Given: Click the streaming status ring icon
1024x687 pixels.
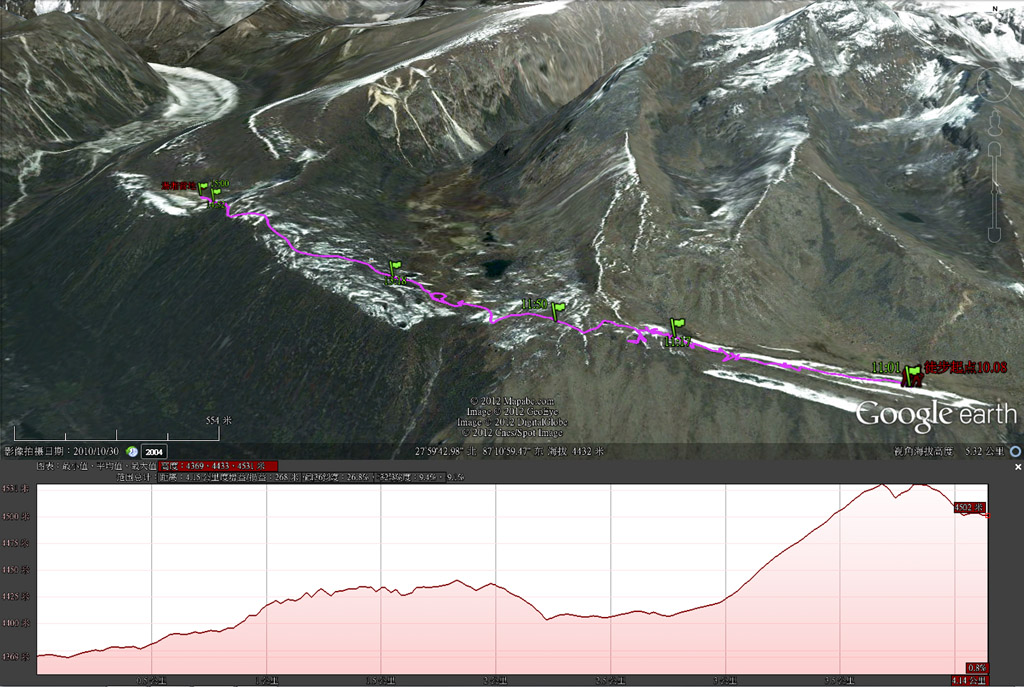Looking at the screenshot, I should tap(1016, 451).
